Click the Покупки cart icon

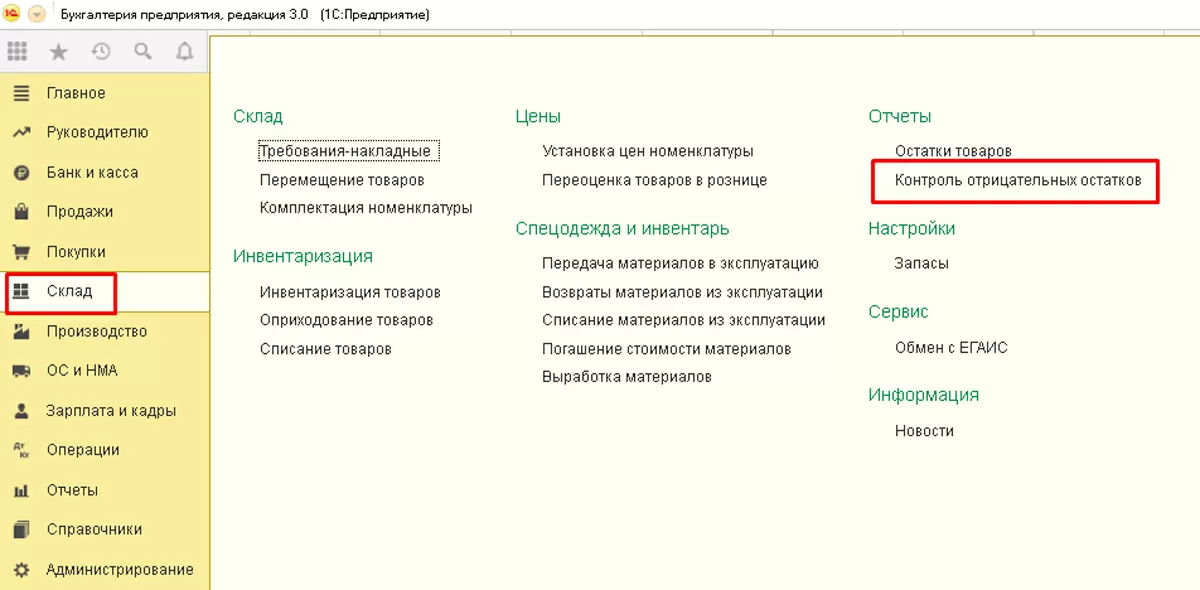(21, 252)
